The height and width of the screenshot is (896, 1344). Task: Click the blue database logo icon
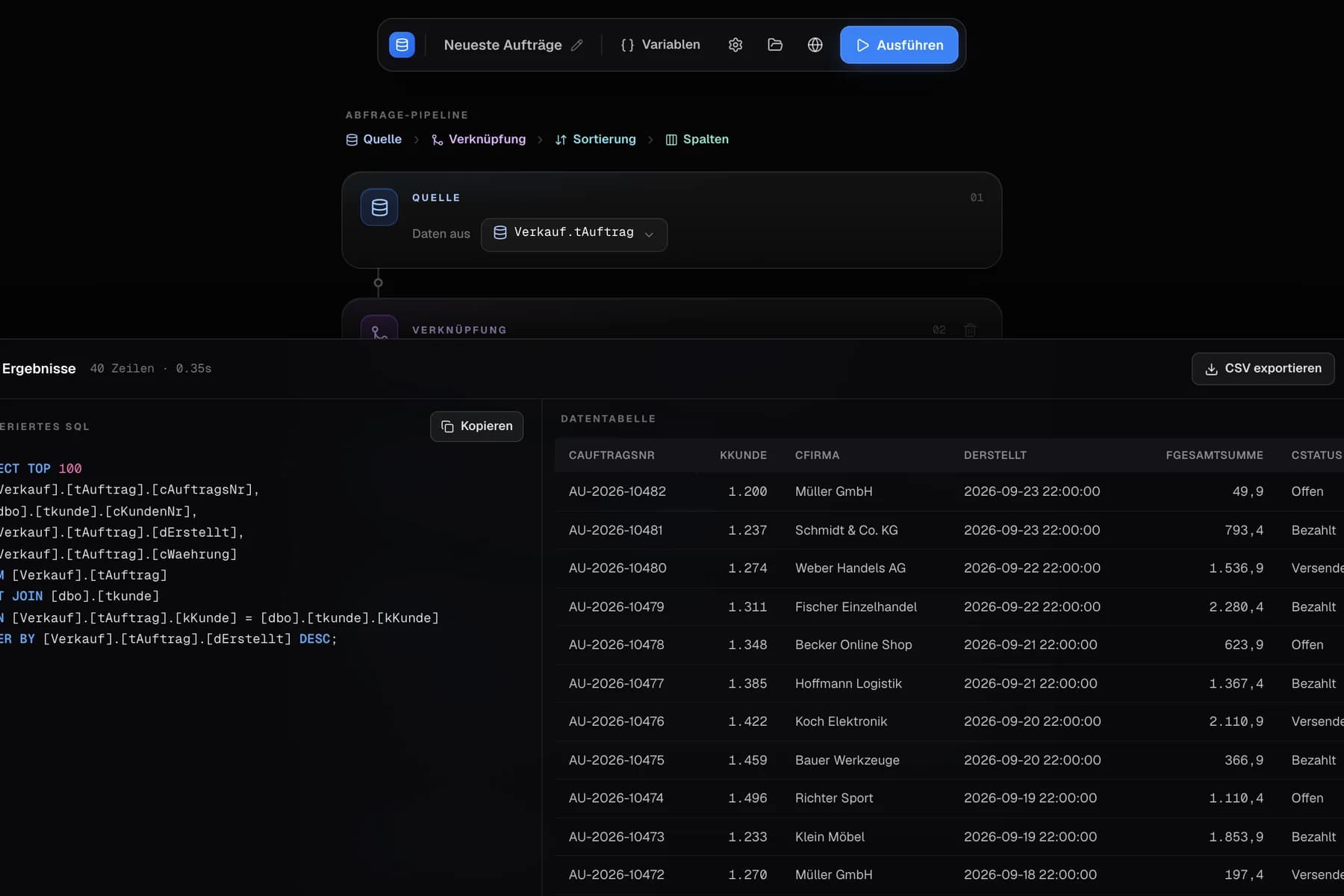point(402,45)
